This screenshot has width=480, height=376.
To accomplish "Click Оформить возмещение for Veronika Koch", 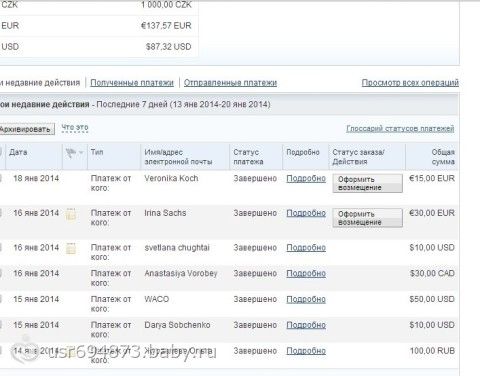I will click(x=367, y=183).
